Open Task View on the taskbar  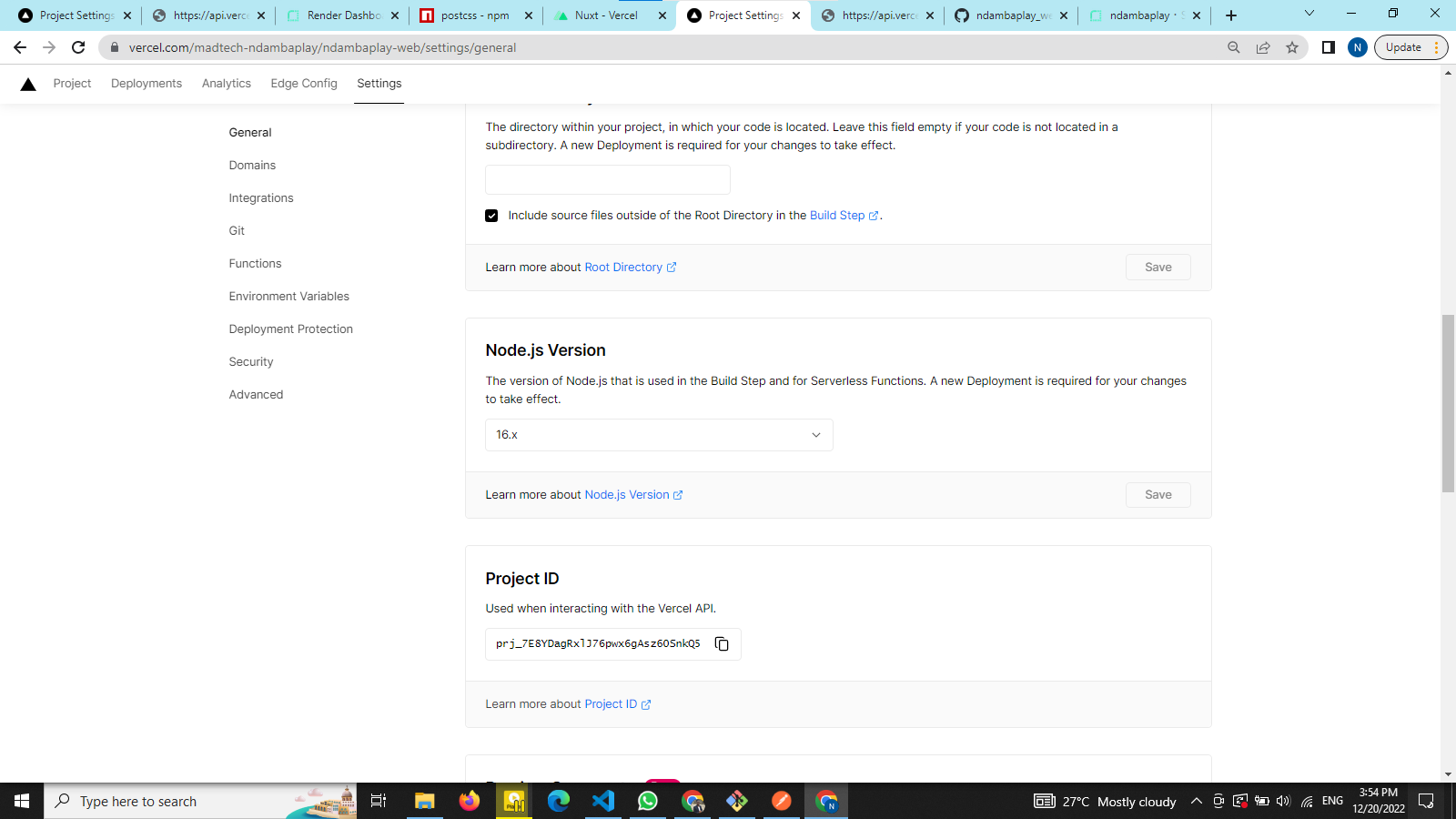(x=379, y=801)
